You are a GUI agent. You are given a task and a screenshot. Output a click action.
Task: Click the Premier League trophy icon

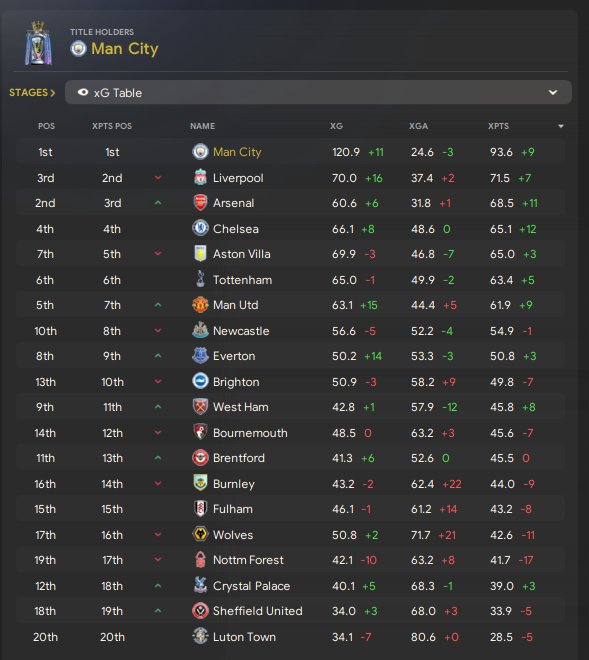38,43
